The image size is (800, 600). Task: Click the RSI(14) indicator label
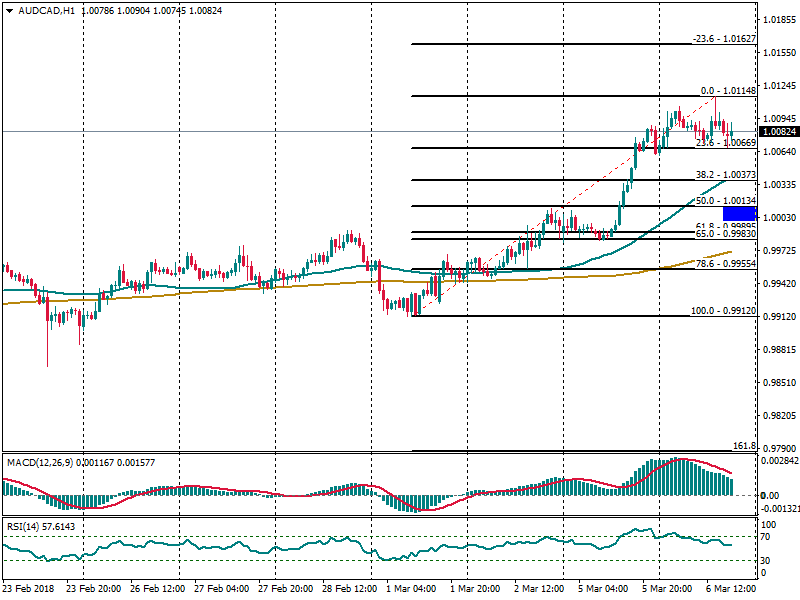(26, 525)
